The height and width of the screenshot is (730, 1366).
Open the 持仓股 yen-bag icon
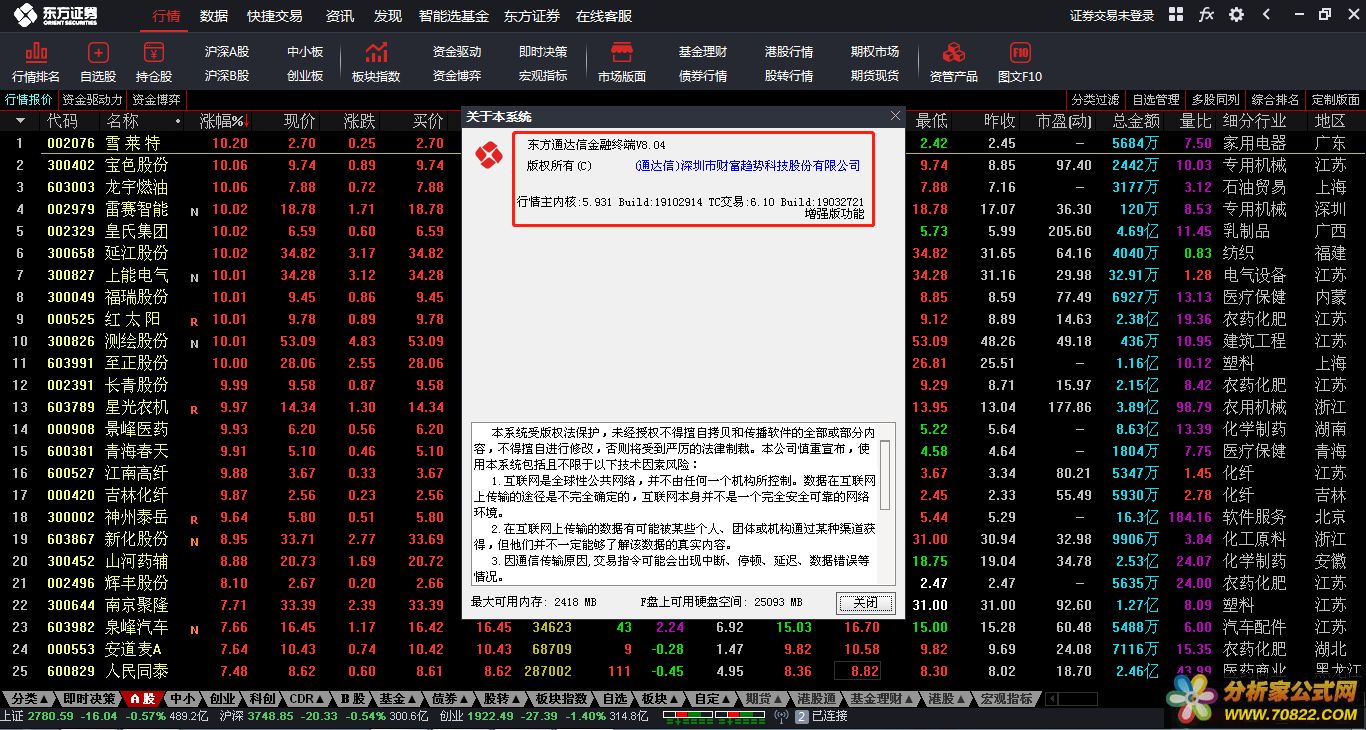point(154,52)
